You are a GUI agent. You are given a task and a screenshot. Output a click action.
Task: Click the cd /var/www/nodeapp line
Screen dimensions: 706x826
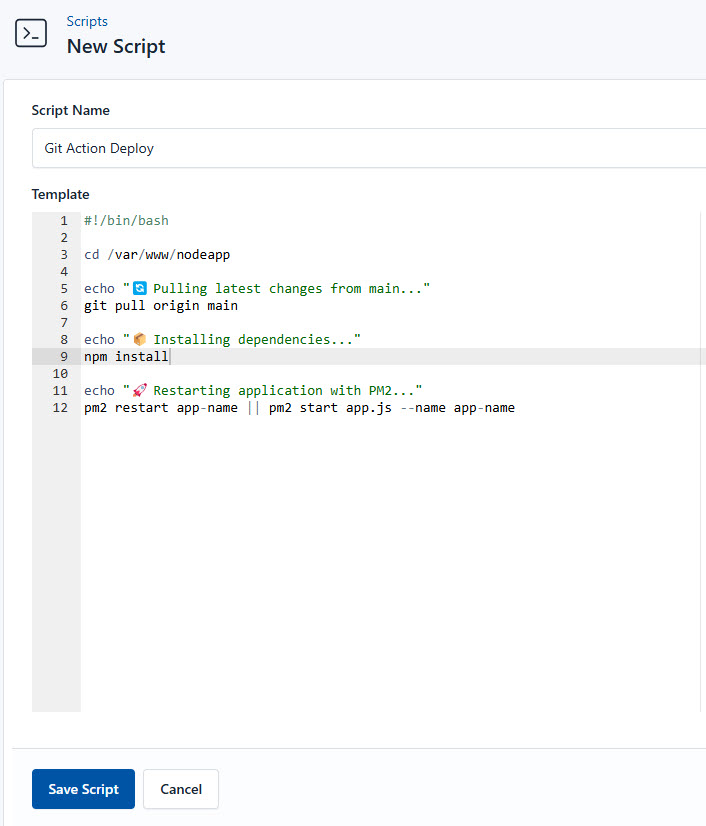[156, 254]
